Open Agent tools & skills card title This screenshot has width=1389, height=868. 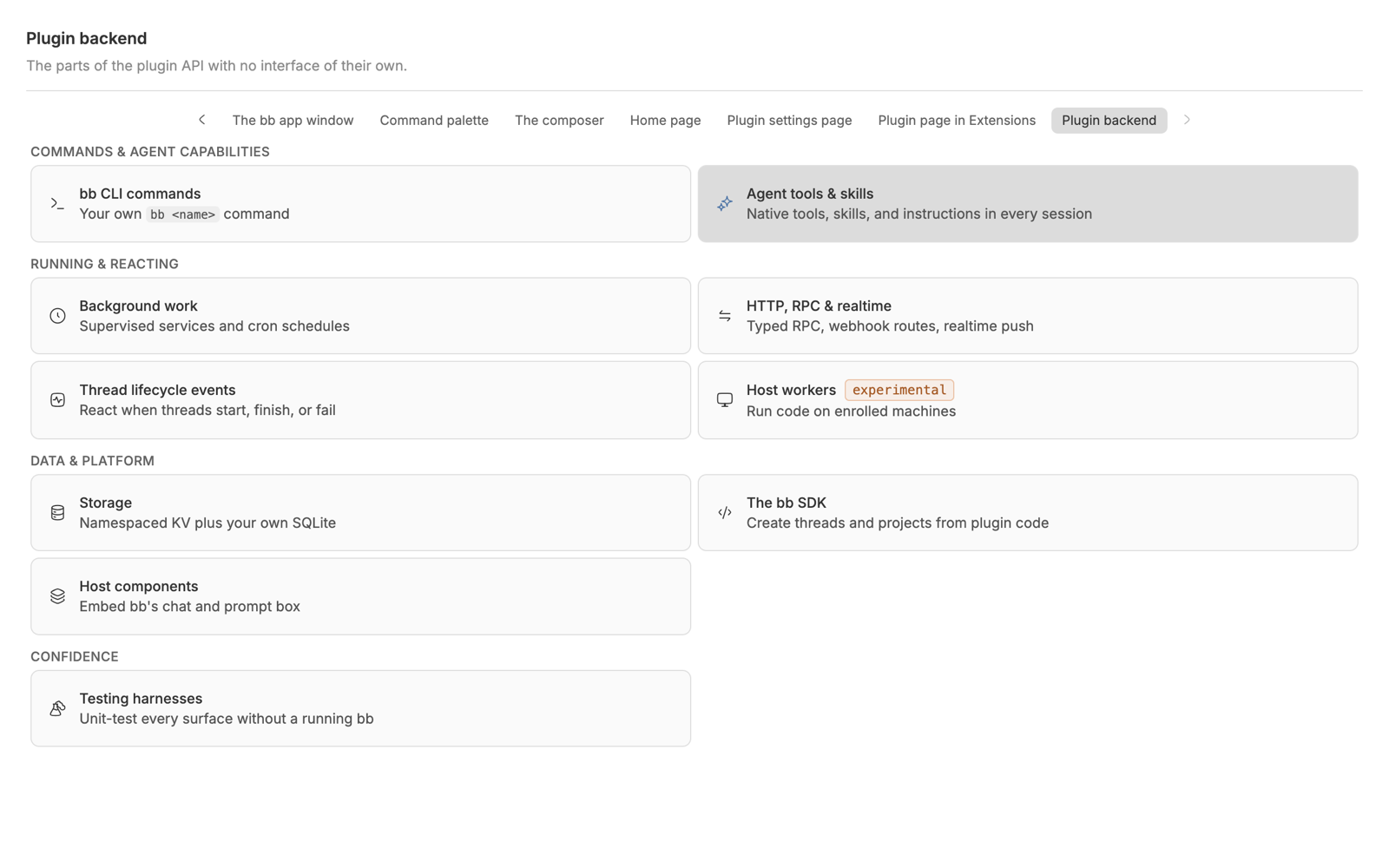[x=810, y=194]
